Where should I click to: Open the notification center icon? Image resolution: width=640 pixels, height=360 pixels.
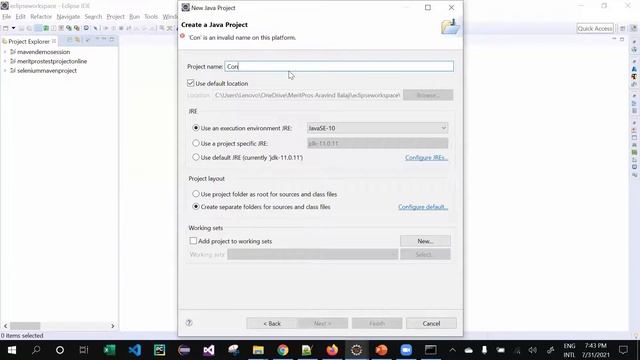pyautogui.click(x=623, y=350)
